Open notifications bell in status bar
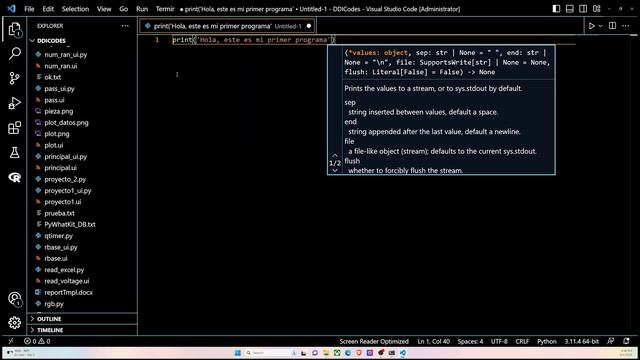640x360 pixels. 627,341
